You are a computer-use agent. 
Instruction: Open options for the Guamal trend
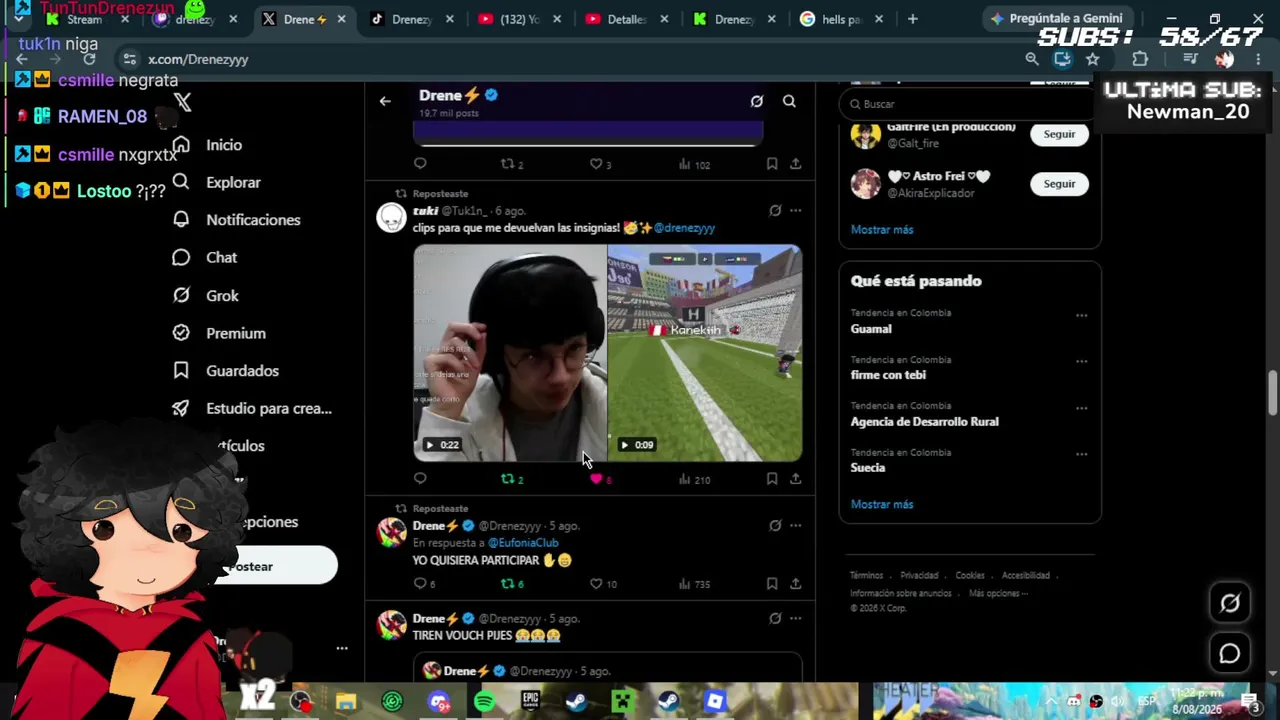tap(1081, 315)
